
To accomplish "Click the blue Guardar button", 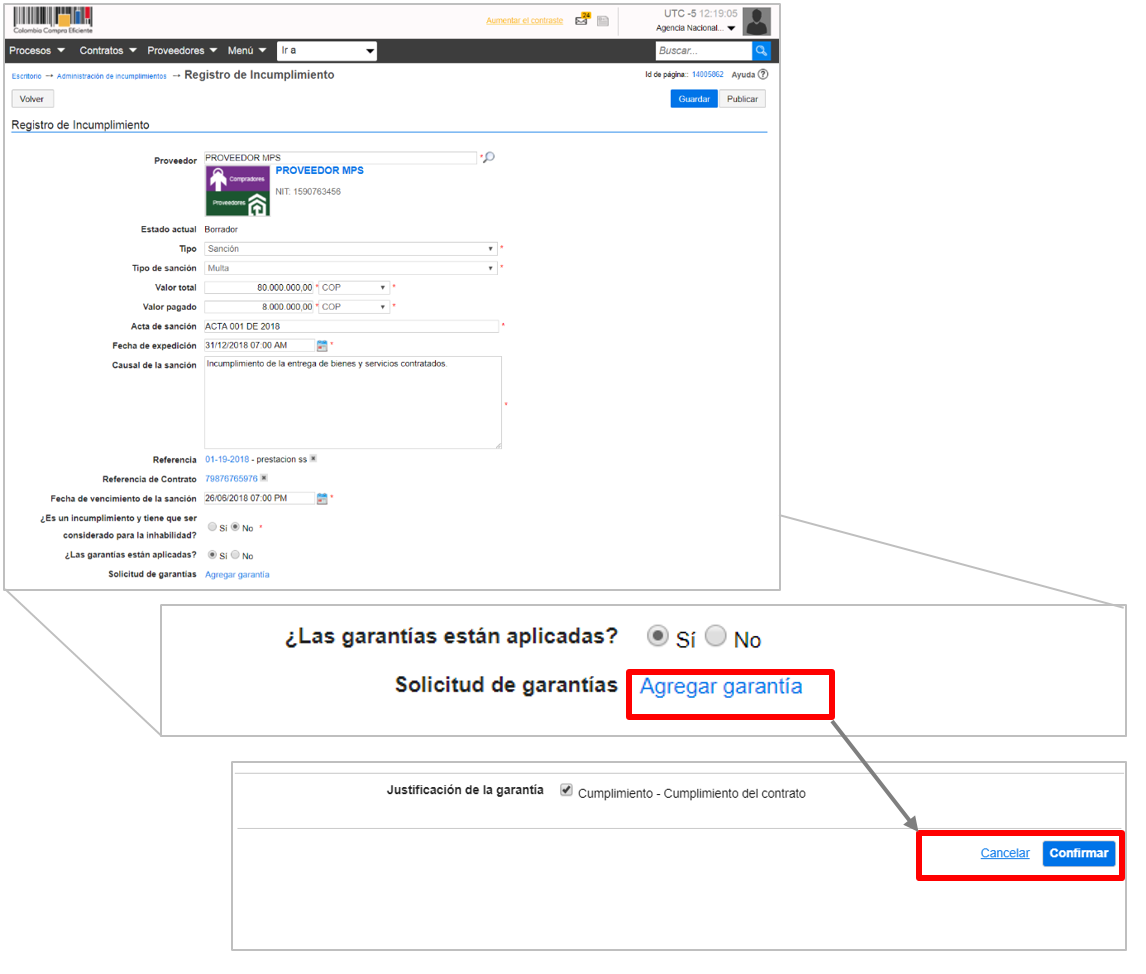I will click(x=693, y=99).
